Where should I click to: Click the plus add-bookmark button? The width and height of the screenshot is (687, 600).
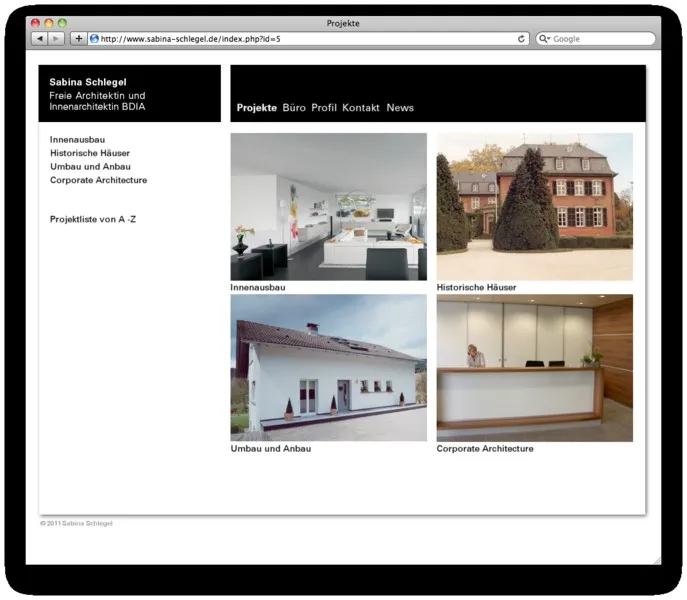pyautogui.click(x=78, y=39)
